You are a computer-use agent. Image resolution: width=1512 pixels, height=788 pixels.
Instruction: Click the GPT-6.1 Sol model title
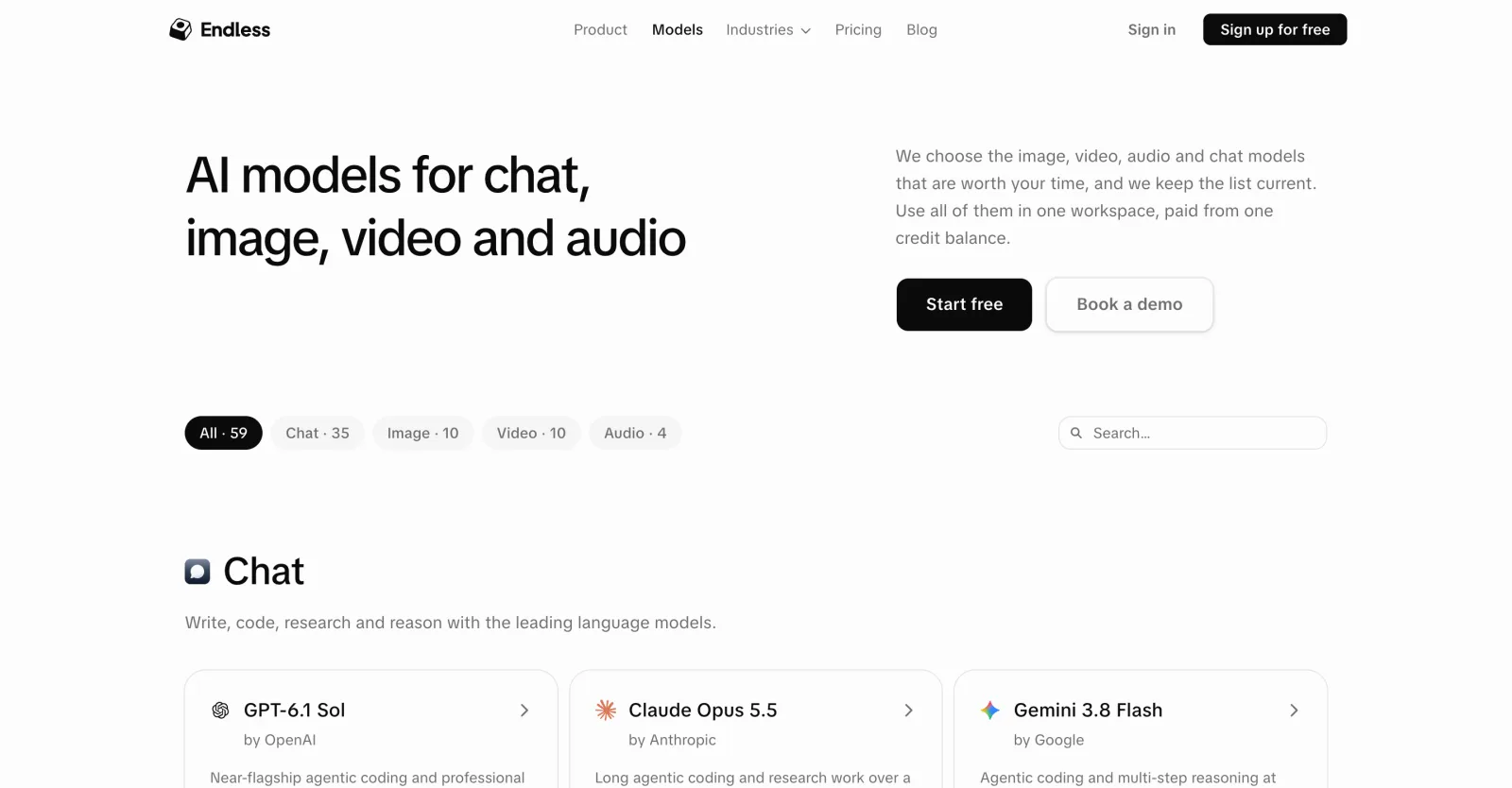pos(295,711)
